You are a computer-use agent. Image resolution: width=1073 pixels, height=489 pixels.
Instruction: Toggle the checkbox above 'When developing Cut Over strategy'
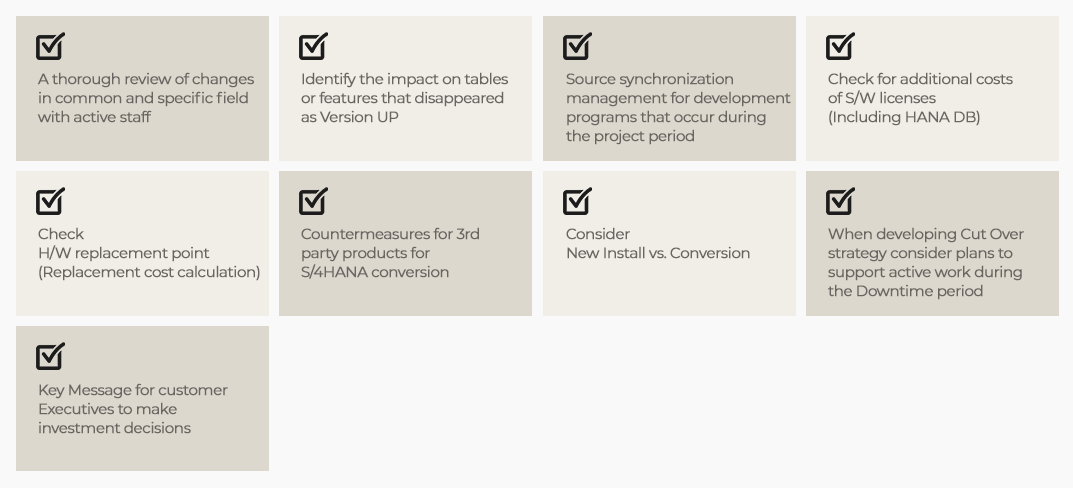840,202
